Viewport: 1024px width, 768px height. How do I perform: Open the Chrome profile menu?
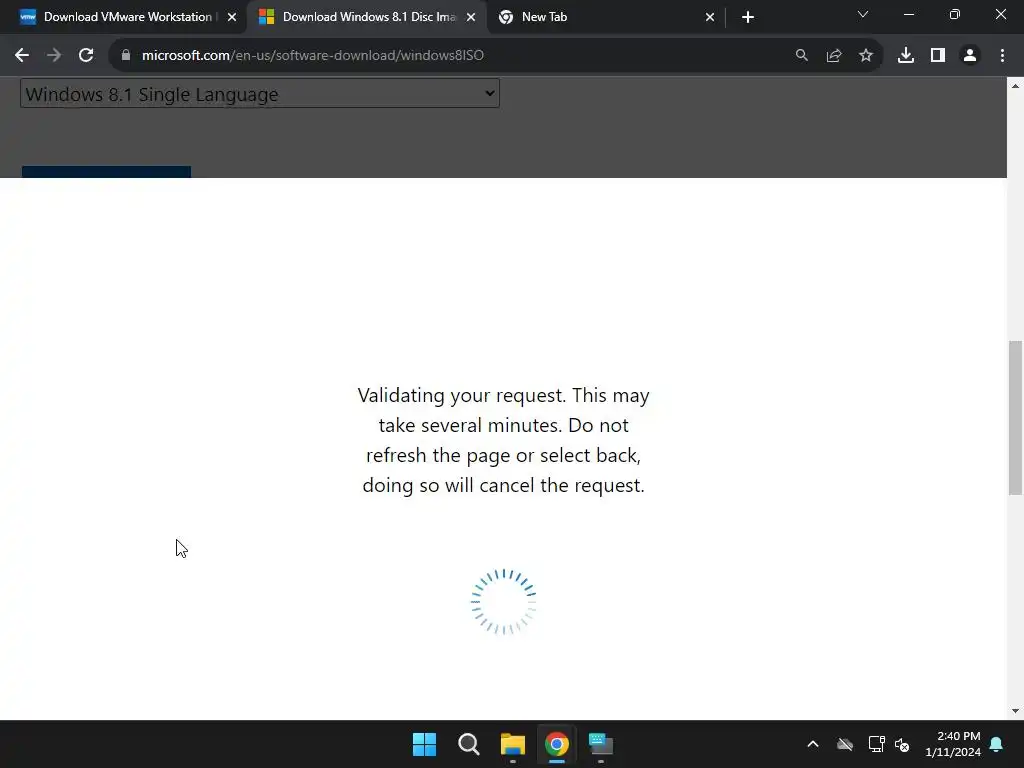970,56
